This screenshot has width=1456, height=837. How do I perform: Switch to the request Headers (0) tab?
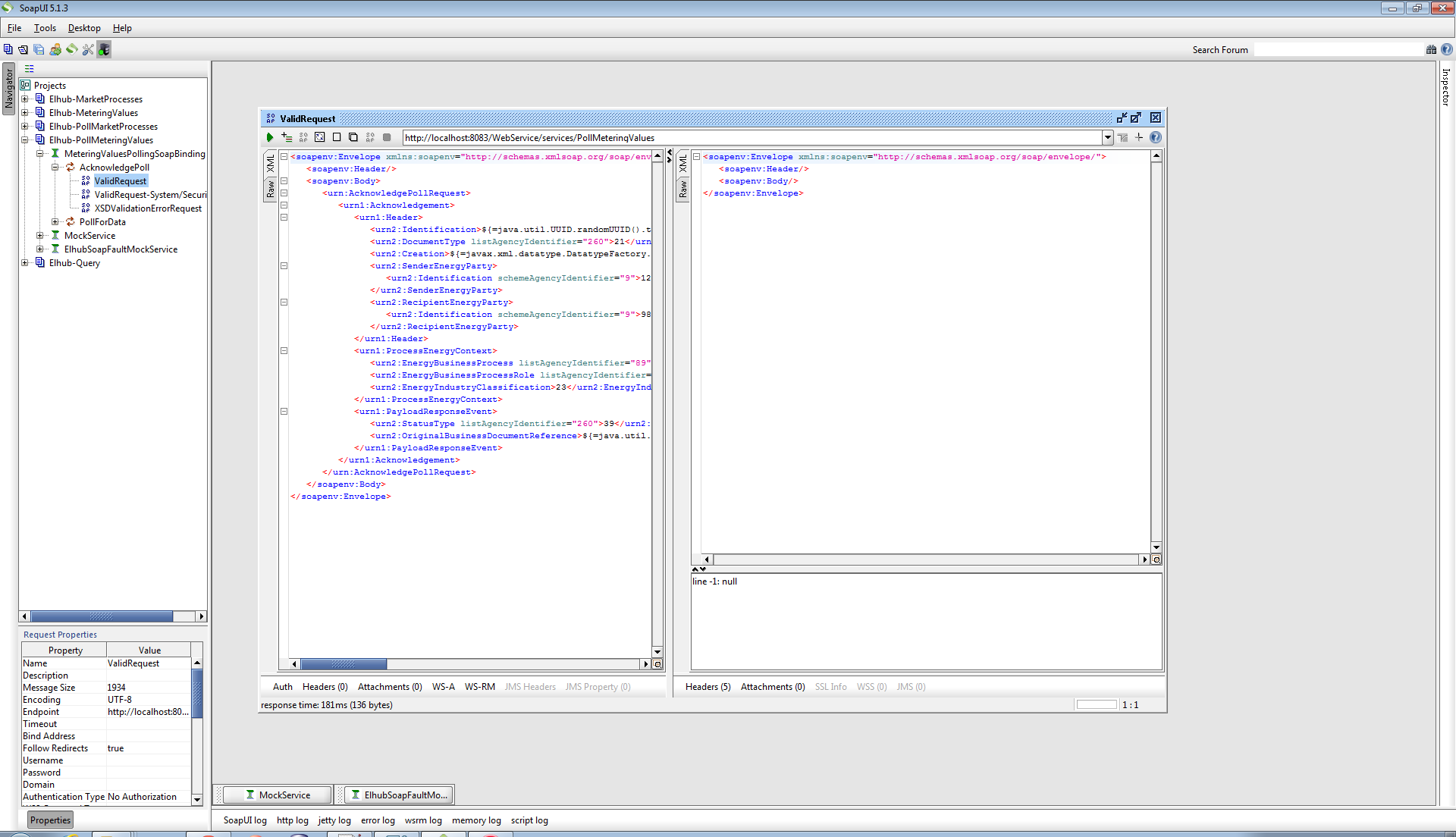pos(325,687)
